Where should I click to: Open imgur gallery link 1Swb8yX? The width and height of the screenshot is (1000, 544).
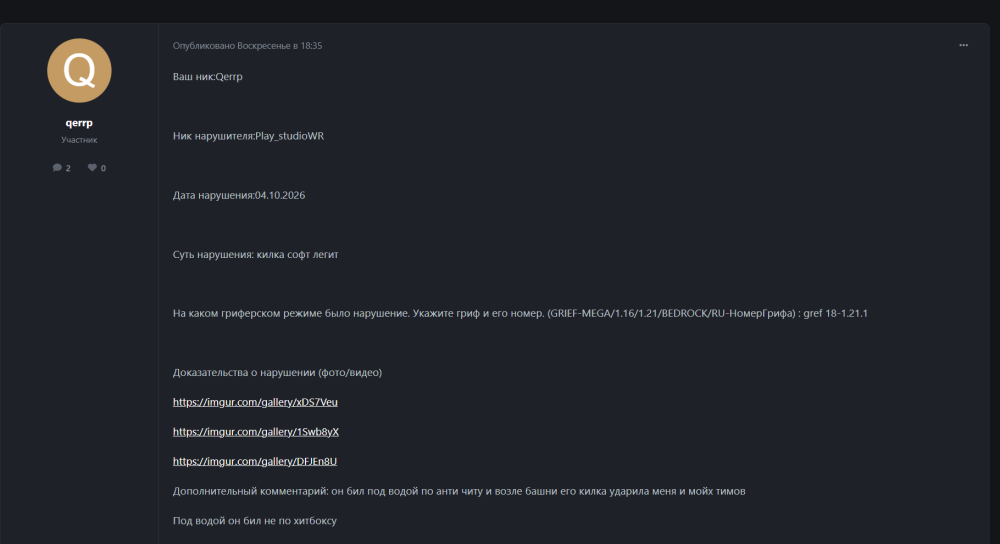pos(256,432)
